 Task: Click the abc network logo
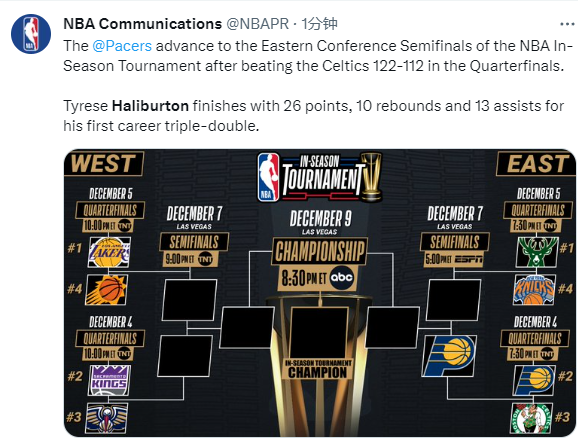[x=341, y=277]
